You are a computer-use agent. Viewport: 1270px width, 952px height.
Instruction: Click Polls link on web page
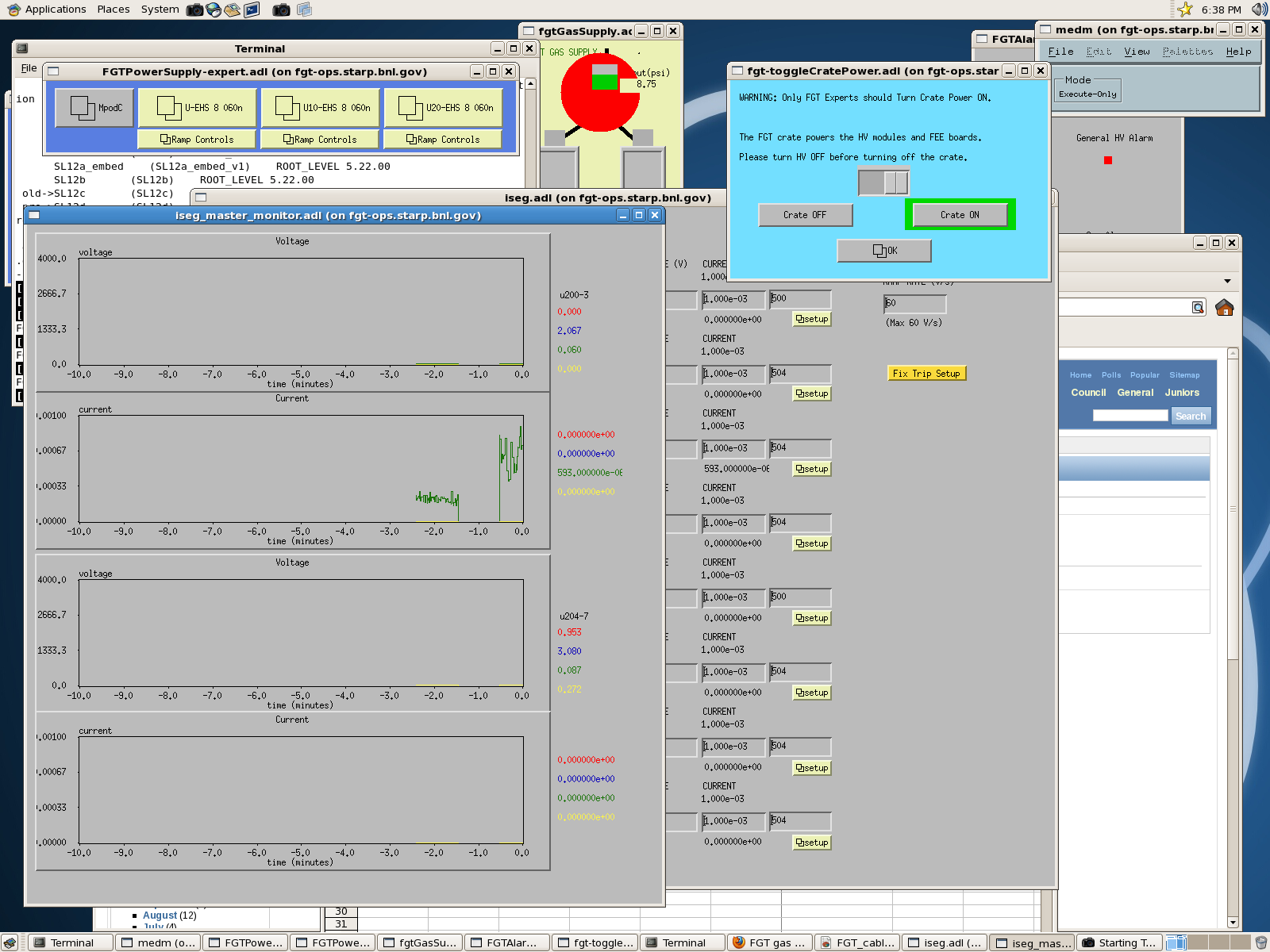(x=1111, y=375)
